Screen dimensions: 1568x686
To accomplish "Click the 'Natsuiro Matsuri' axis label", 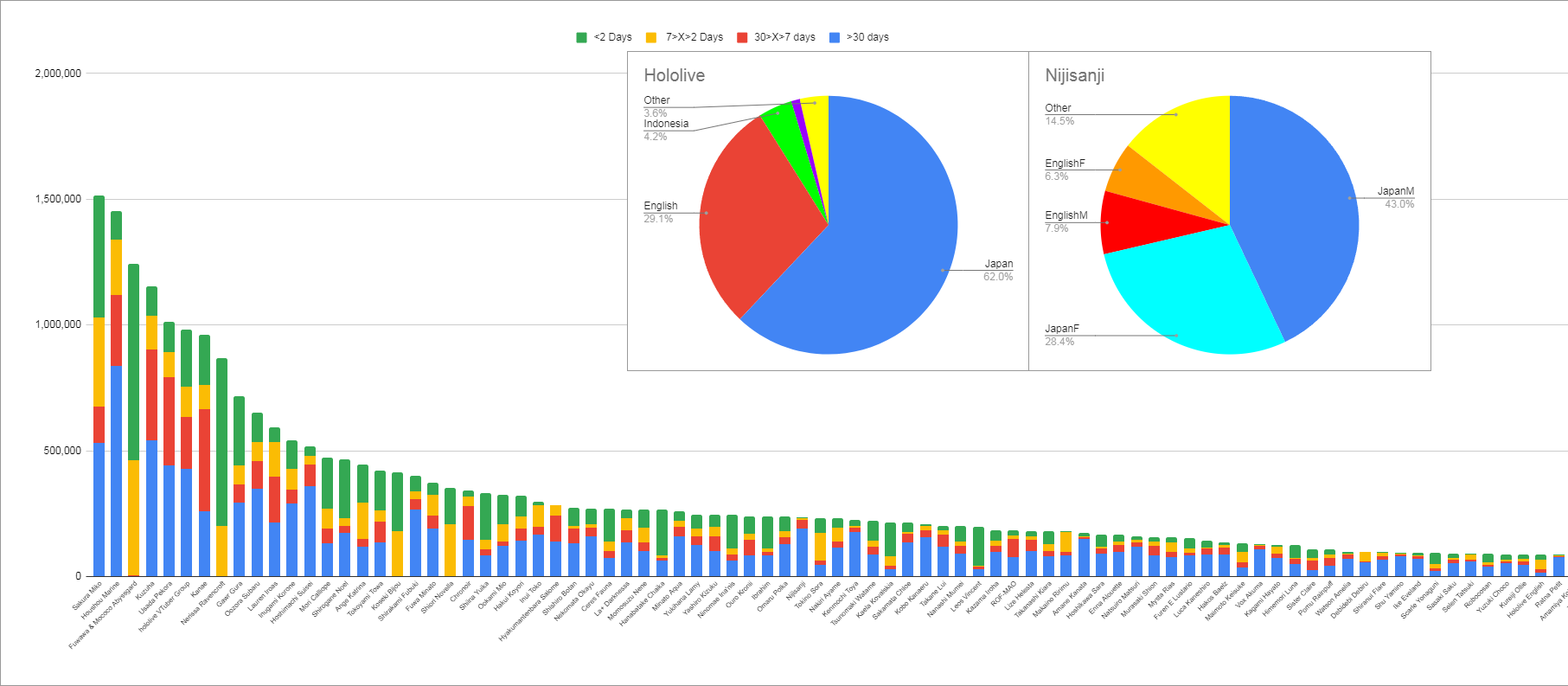I will [1120, 599].
